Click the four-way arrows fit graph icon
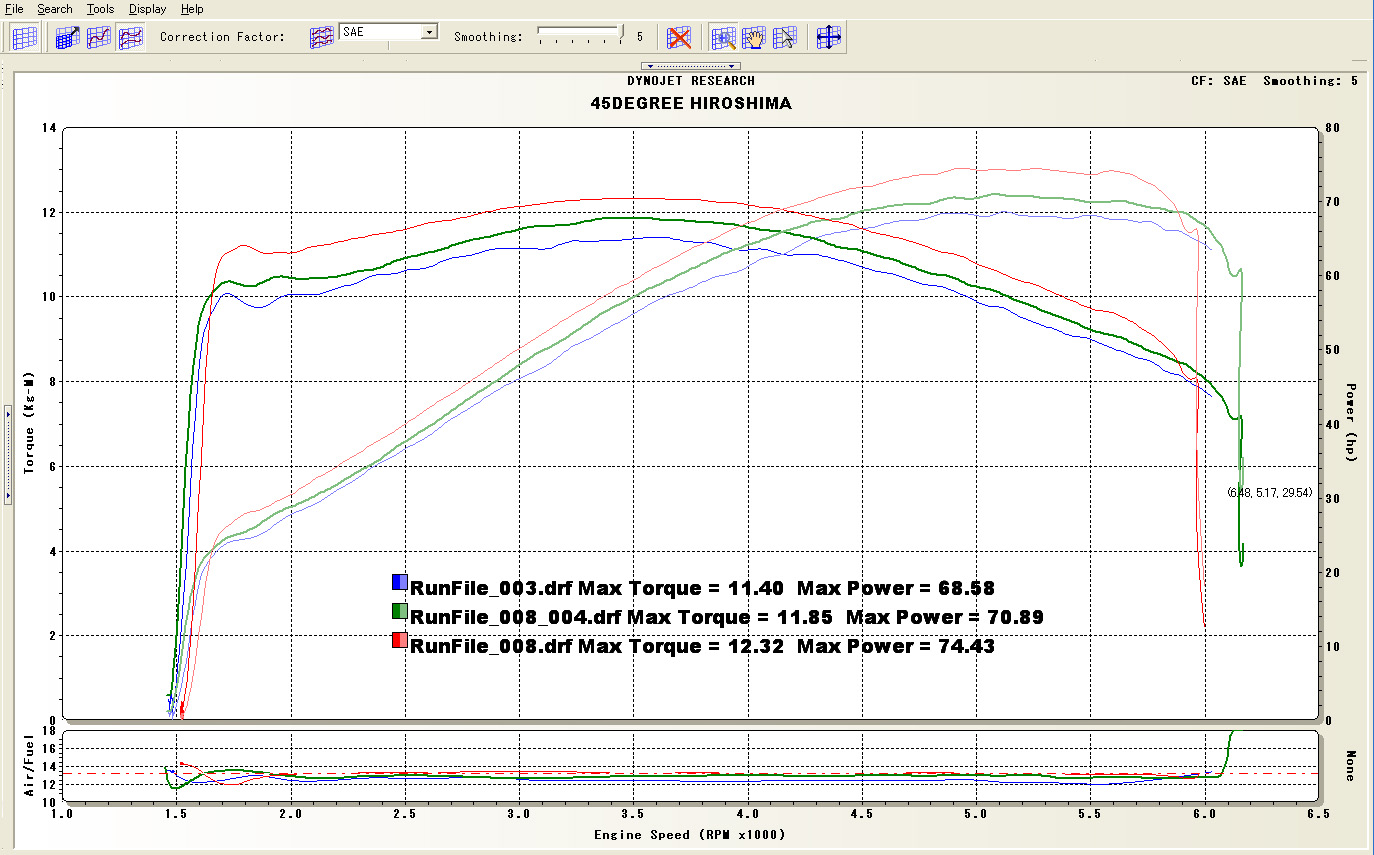The height and width of the screenshot is (855, 1374). click(829, 38)
